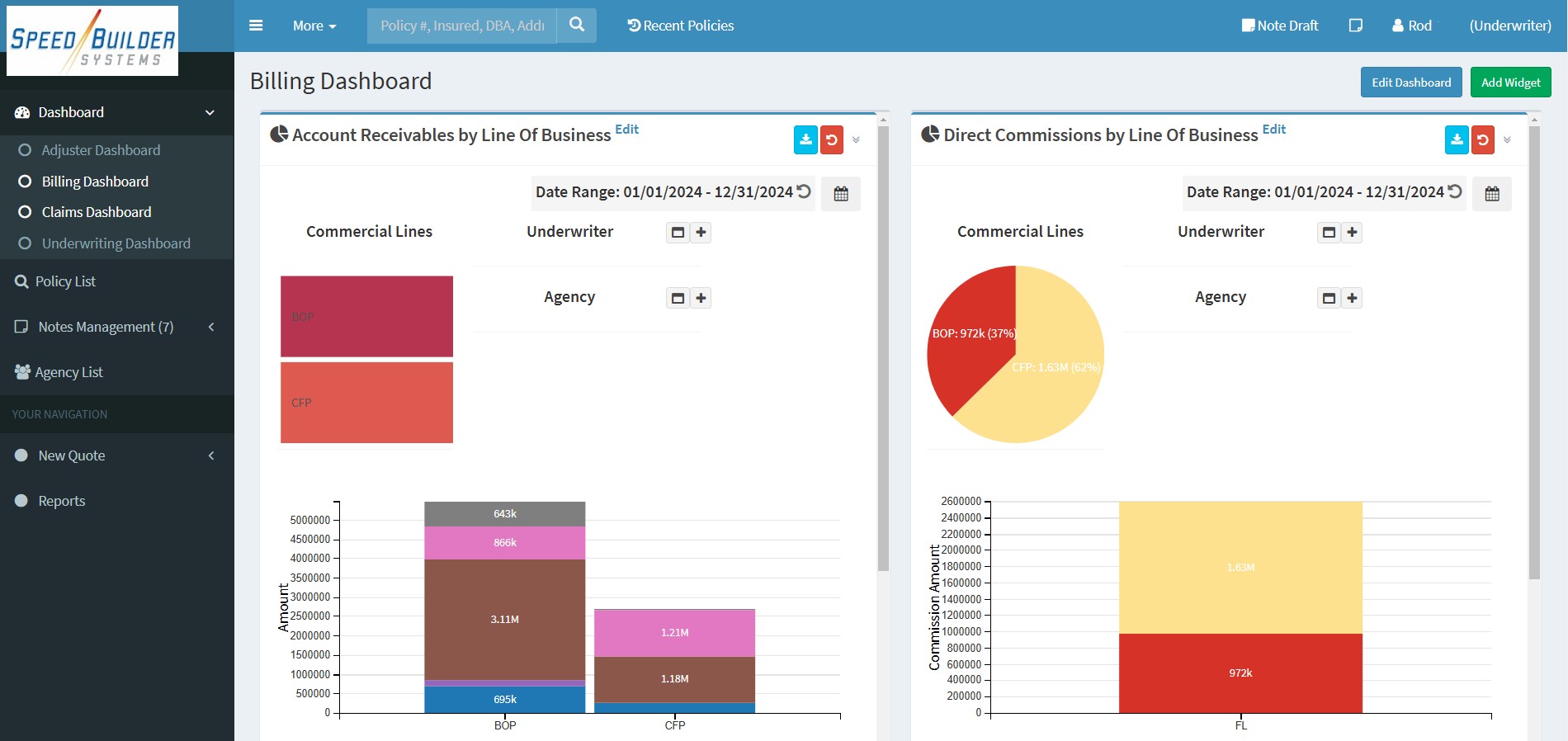Open Note Draft
The height and width of the screenshot is (741, 1568).
(x=1280, y=26)
